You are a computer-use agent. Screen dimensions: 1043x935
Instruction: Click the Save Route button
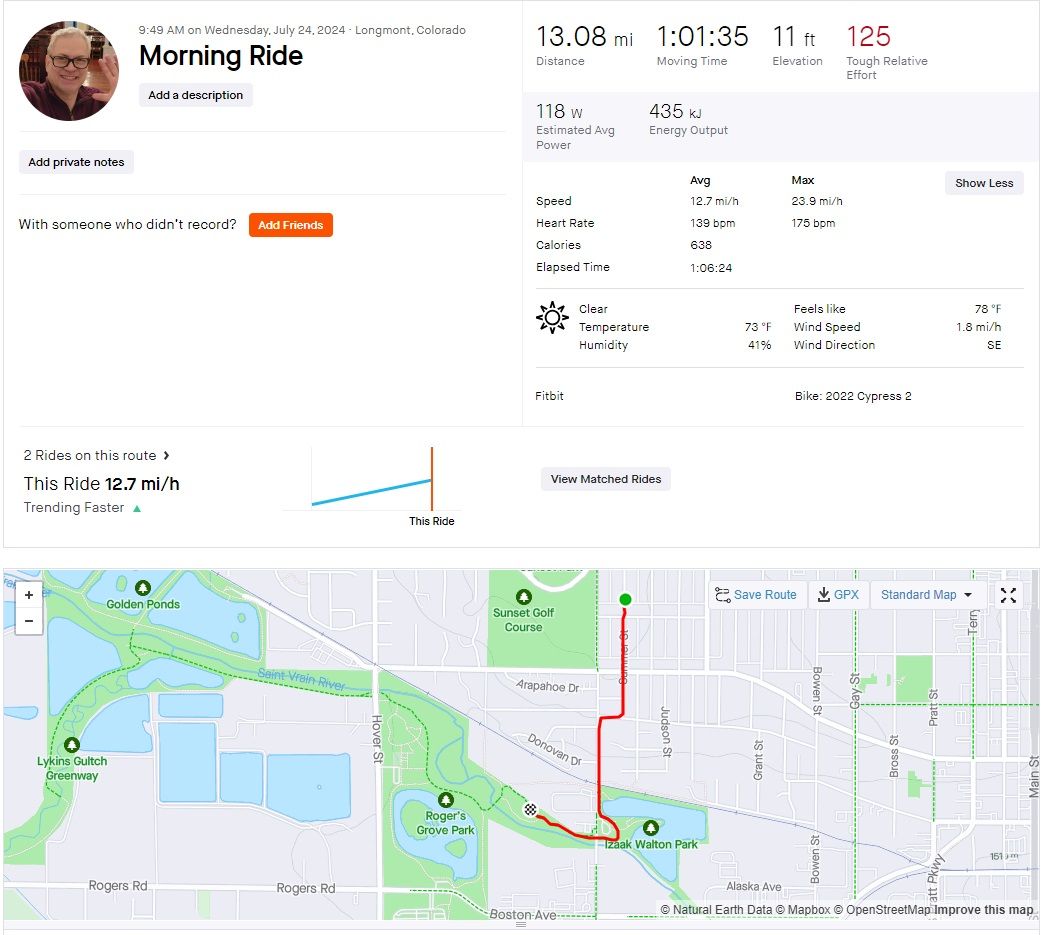coord(756,595)
